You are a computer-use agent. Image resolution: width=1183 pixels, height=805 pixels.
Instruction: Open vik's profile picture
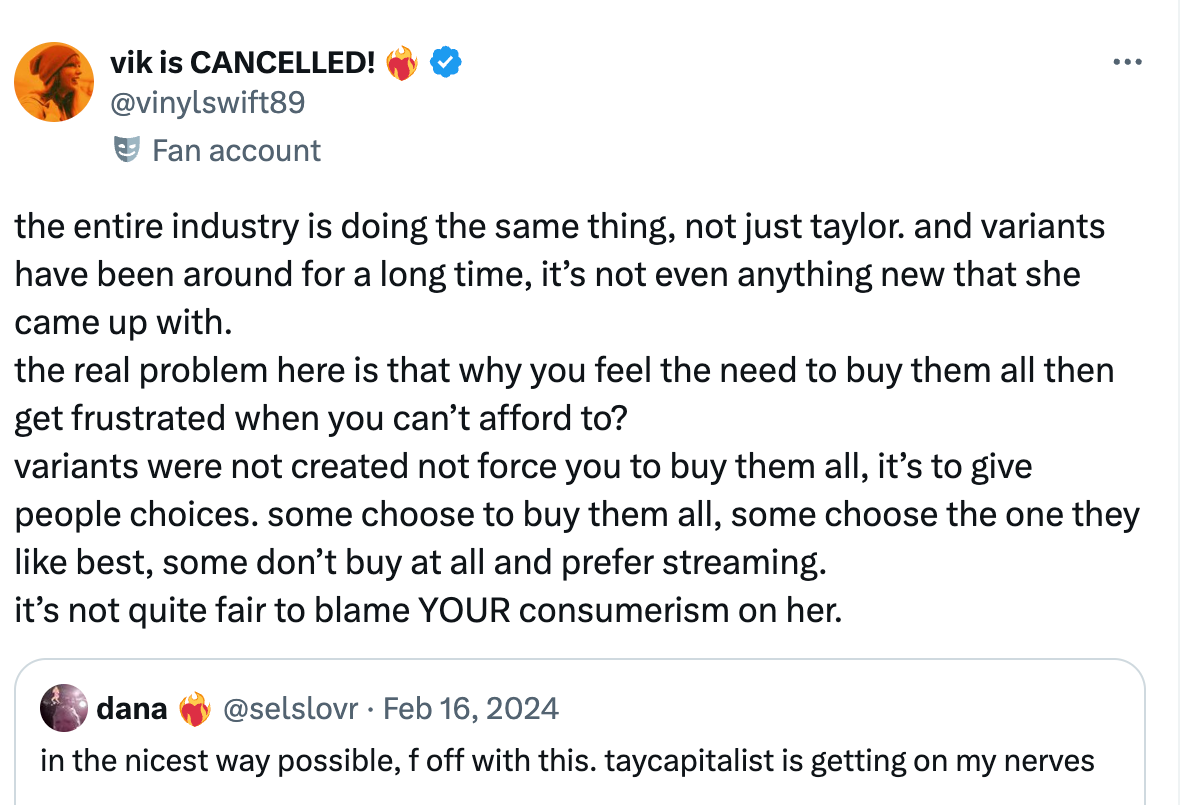tap(54, 82)
